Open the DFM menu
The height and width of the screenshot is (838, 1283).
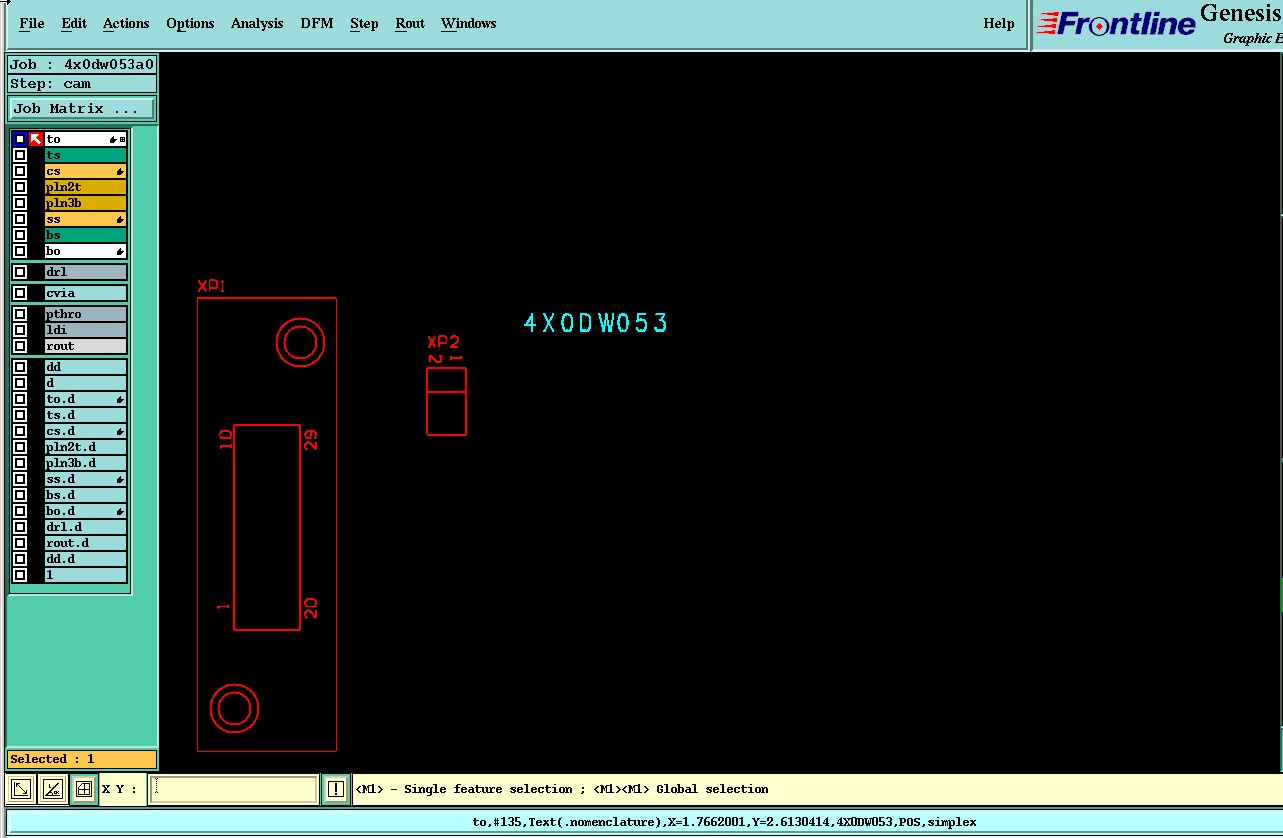pyautogui.click(x=317, y=23)
